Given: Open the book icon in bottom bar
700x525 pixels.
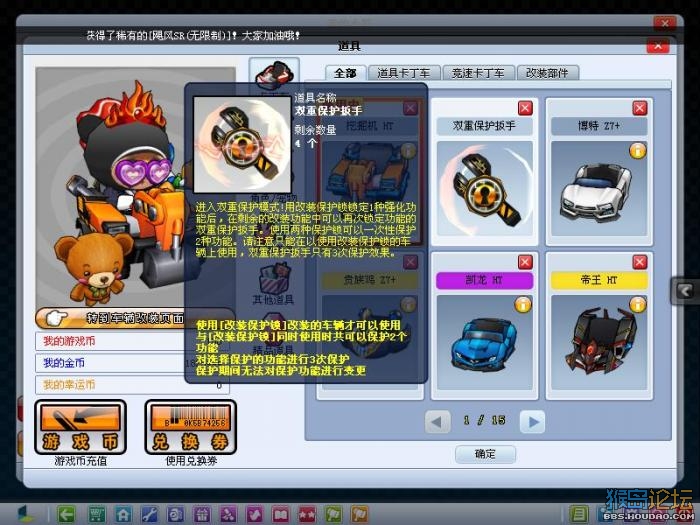Looking at the screenshot, I should pos(281,515).
